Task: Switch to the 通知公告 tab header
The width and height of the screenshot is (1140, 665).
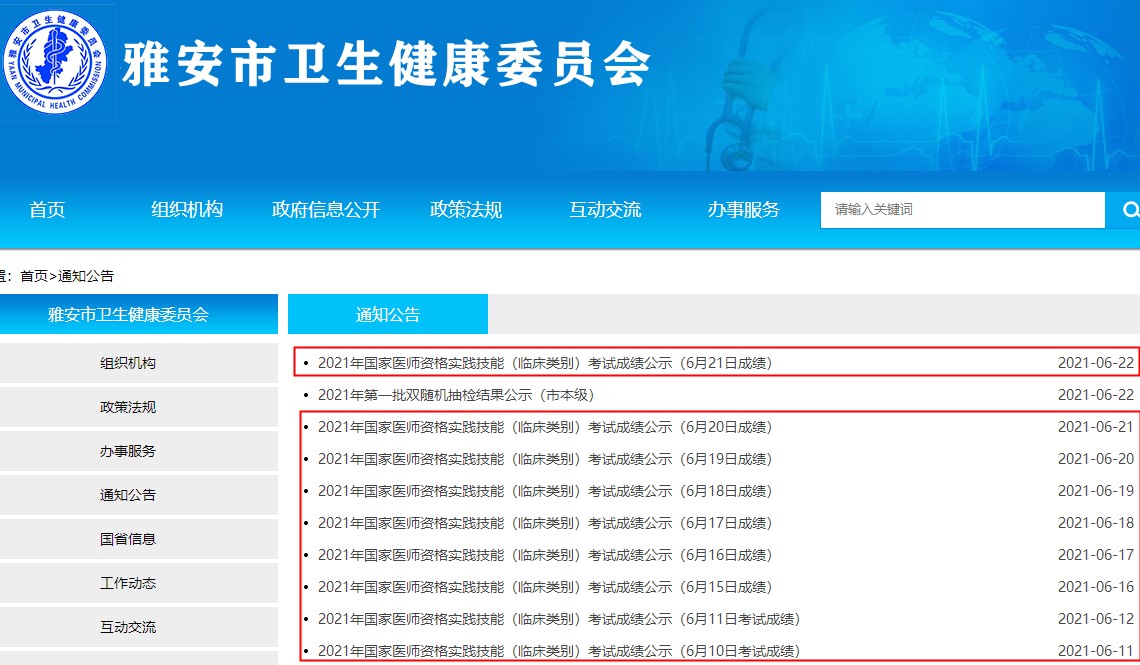Action: click(x=388, y=315)
